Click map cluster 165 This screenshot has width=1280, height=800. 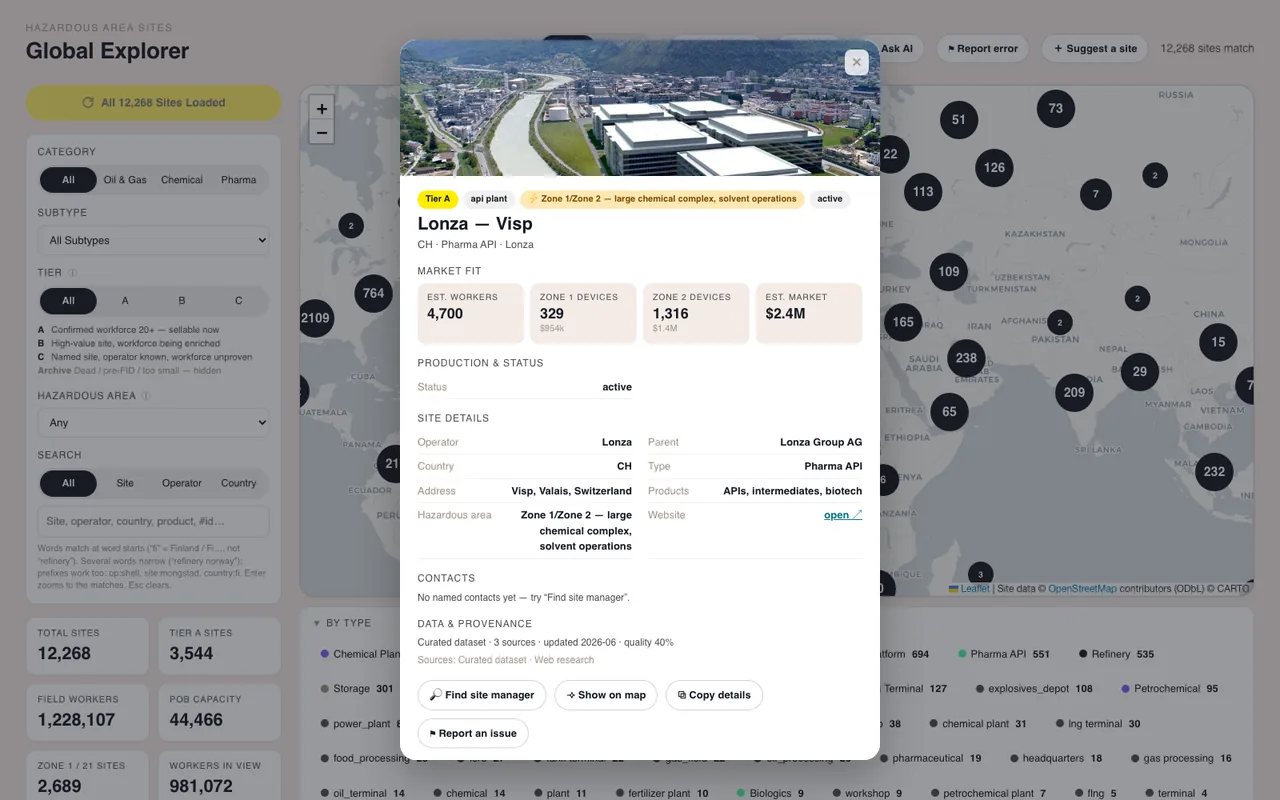click(903, 322)
